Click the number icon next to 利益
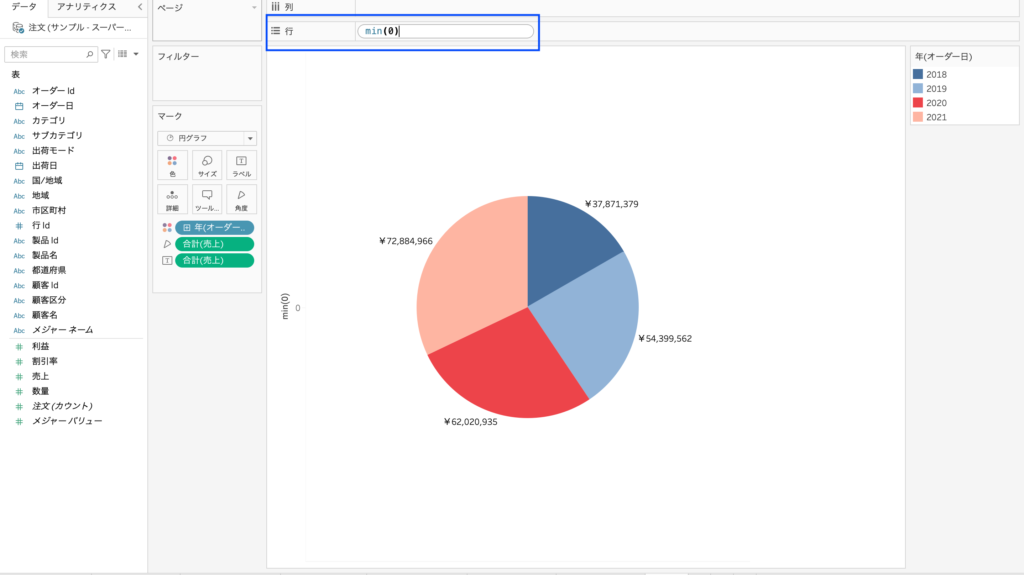Screen dimensions: 1024x575 (19, 346)
